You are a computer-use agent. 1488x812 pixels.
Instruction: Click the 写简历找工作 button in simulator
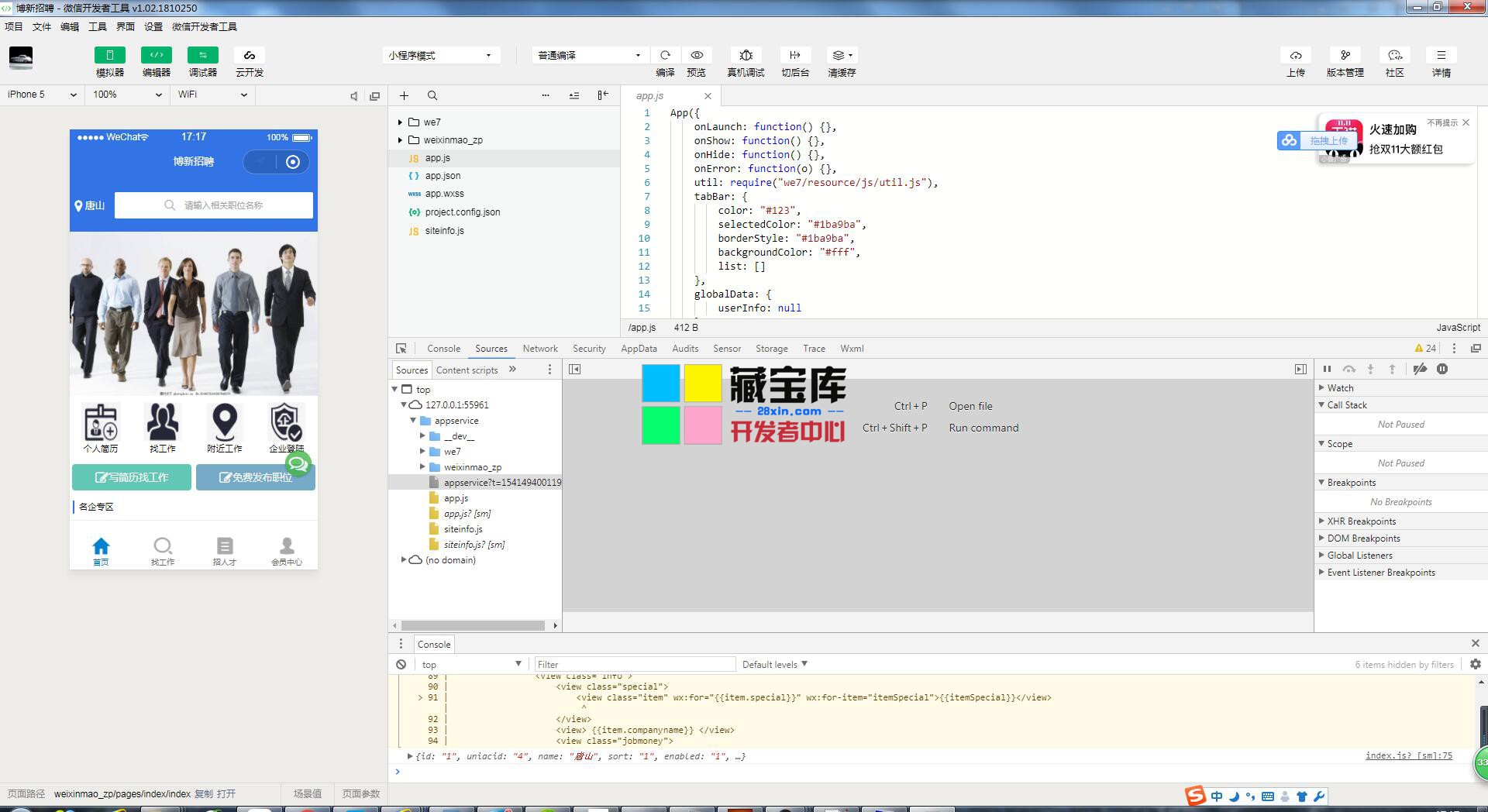(132, 477)
